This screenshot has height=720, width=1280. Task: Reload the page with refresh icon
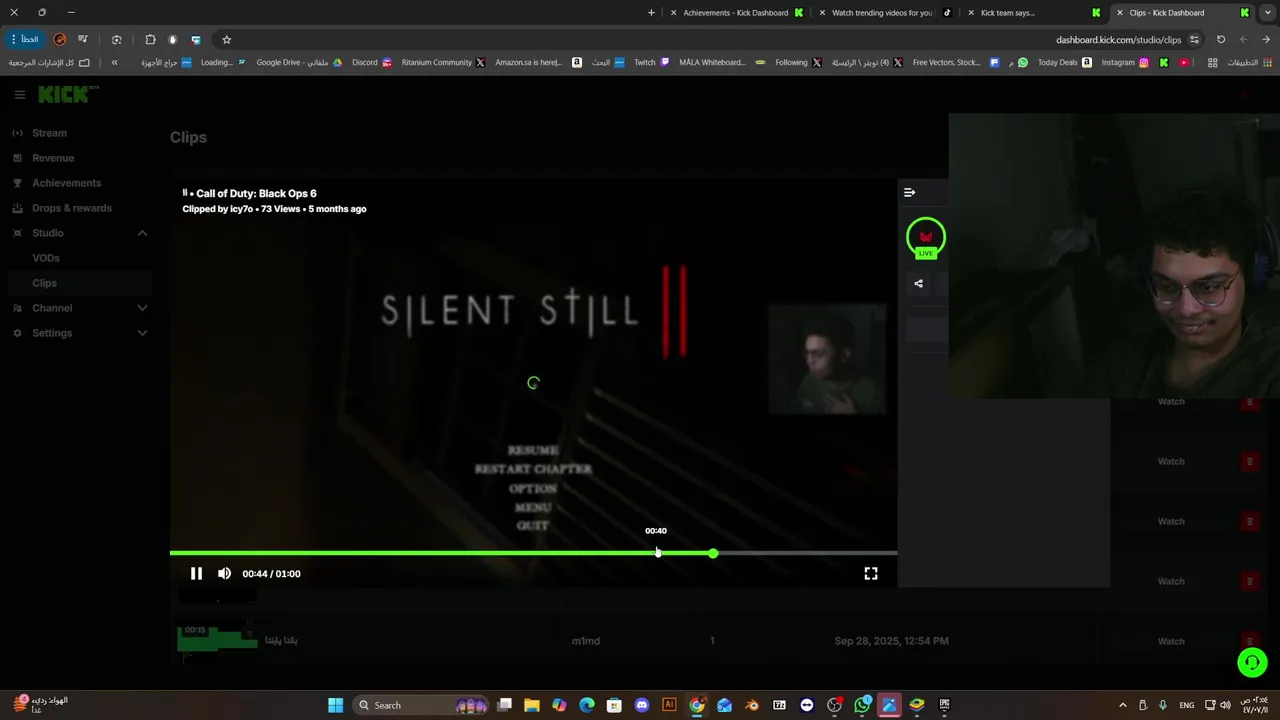(x=1221, y=40)
